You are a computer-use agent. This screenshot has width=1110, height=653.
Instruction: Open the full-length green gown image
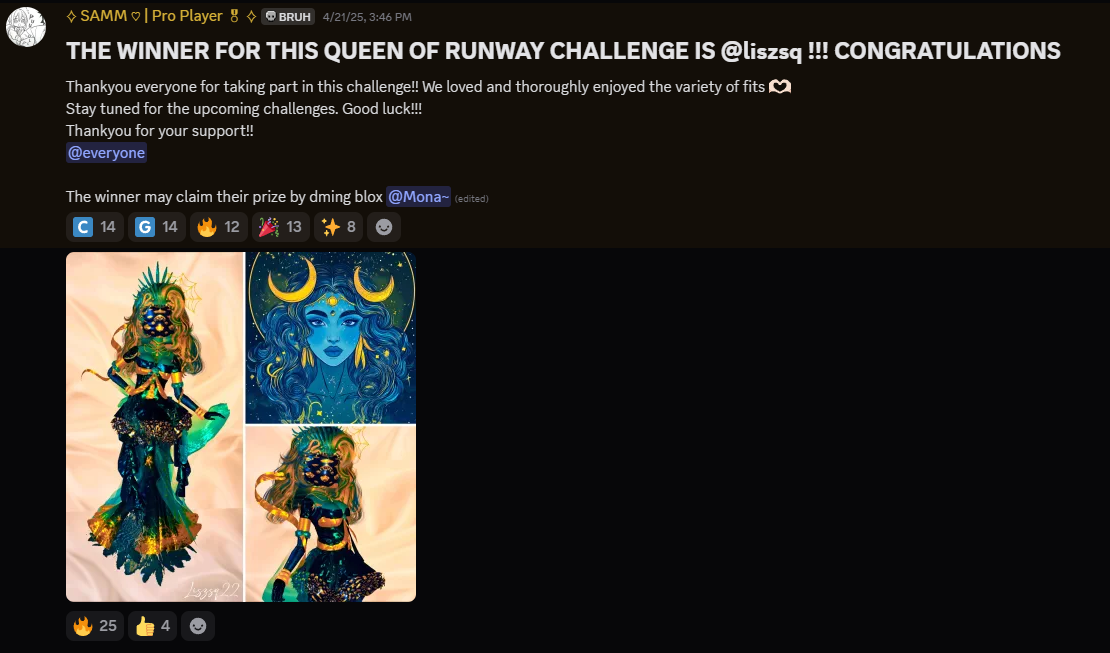155,427
